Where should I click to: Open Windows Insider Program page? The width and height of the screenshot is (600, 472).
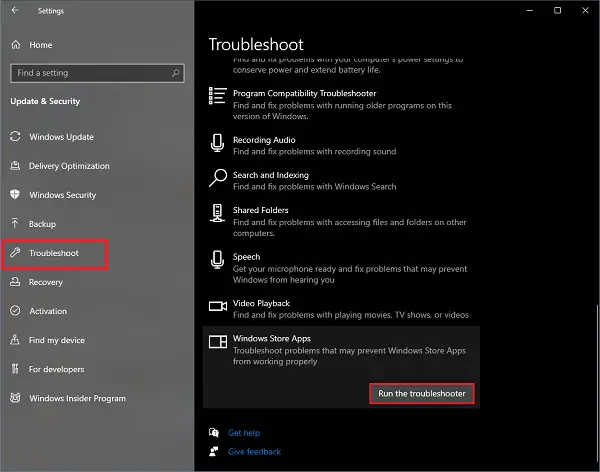[x=77, y=399]
